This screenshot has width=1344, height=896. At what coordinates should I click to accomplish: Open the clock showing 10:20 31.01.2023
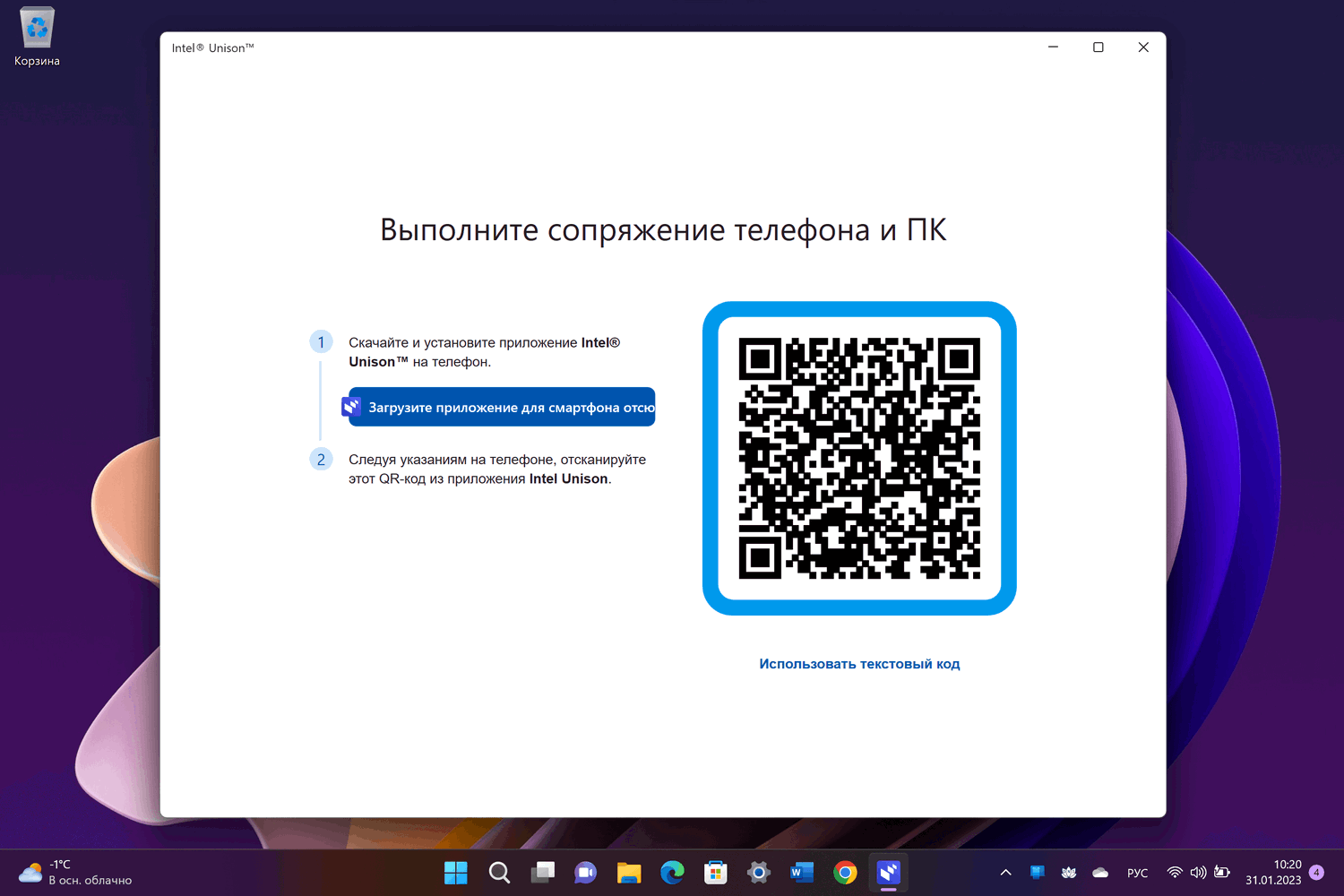pyautogui.click(x=1273, y=872)
